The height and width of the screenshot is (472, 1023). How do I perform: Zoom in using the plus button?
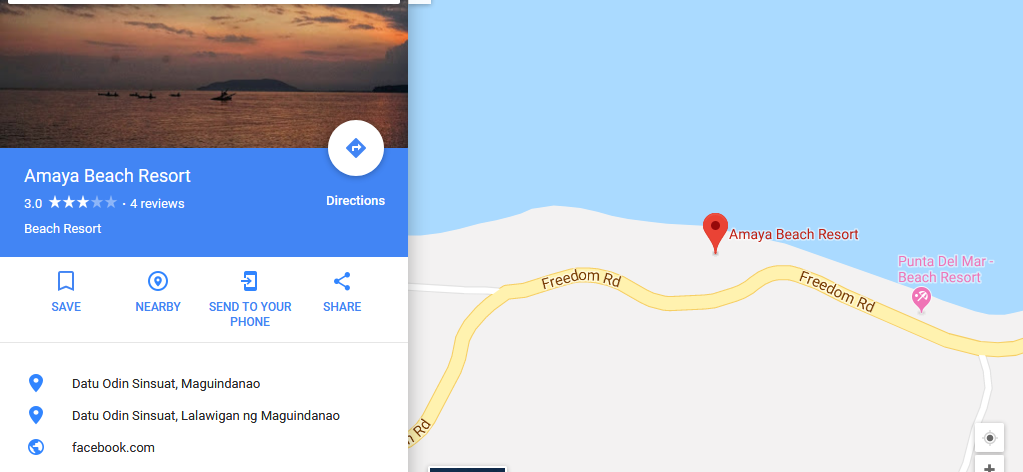pyautogui.click(x=989, y=465)
